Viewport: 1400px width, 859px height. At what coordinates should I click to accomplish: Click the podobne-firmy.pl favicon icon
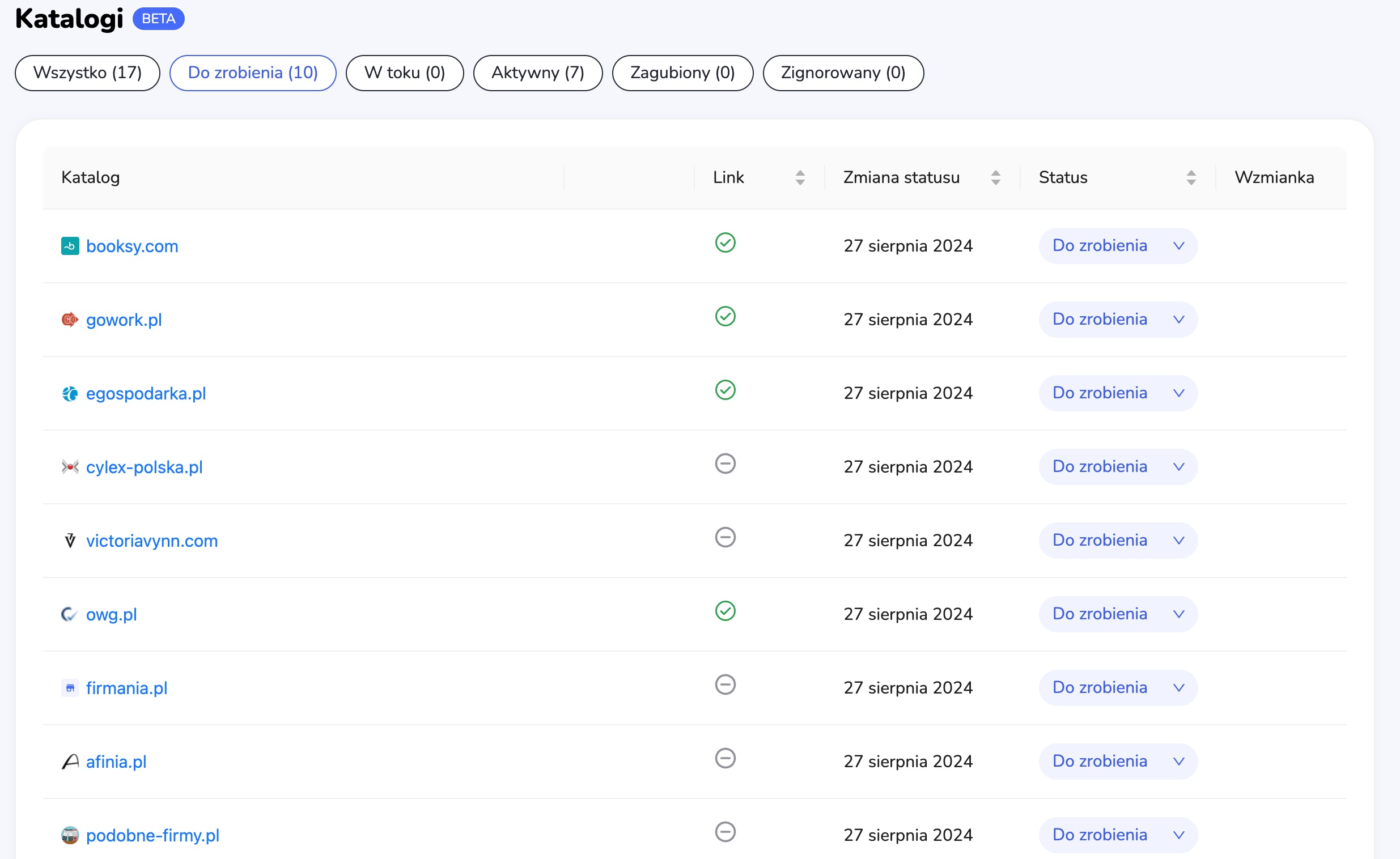[x=70, y=835]
